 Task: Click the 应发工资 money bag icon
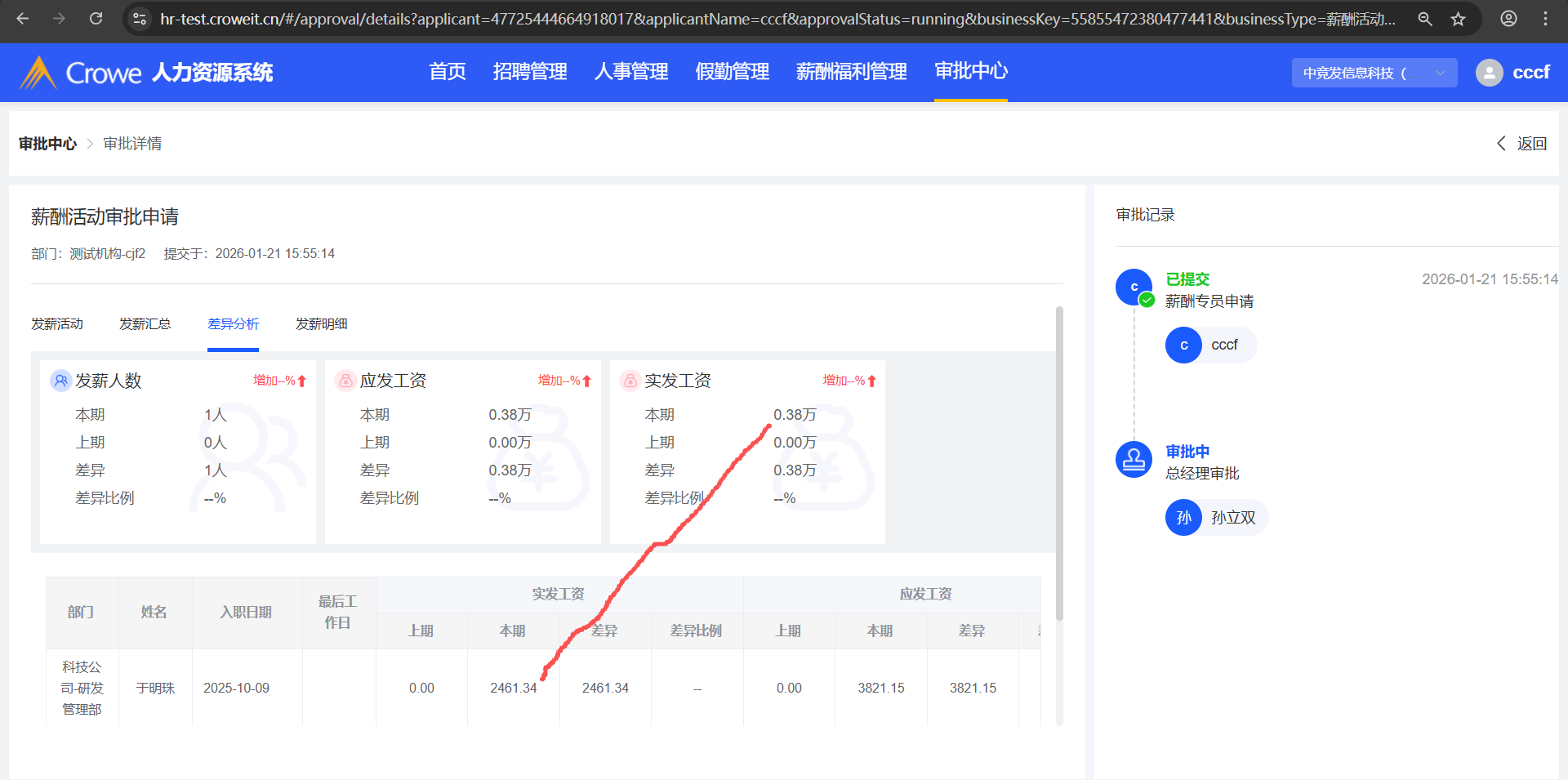click(345, 381)
